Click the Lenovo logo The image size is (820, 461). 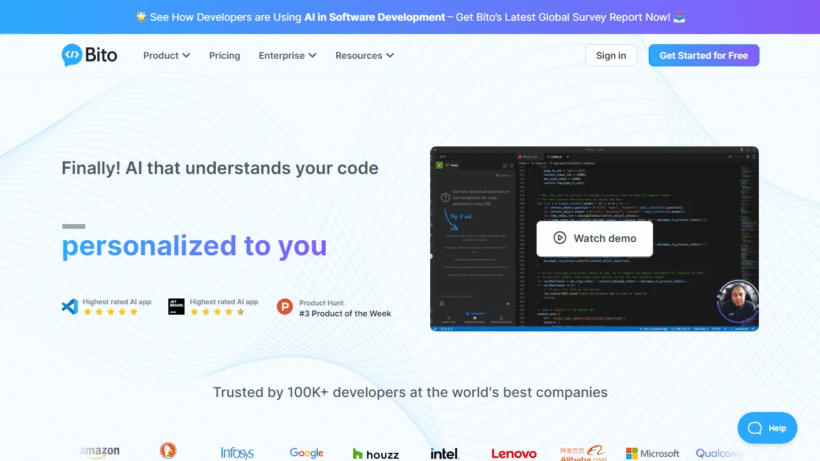514,454
